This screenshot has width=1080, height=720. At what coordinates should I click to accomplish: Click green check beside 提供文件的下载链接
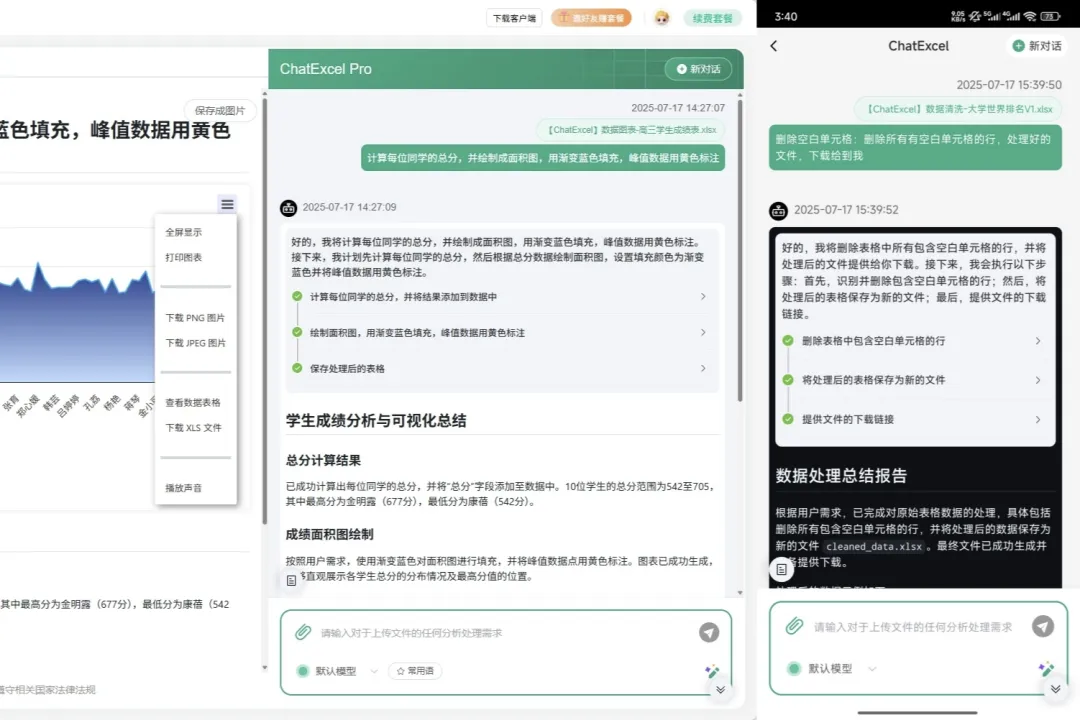(788, 419)
